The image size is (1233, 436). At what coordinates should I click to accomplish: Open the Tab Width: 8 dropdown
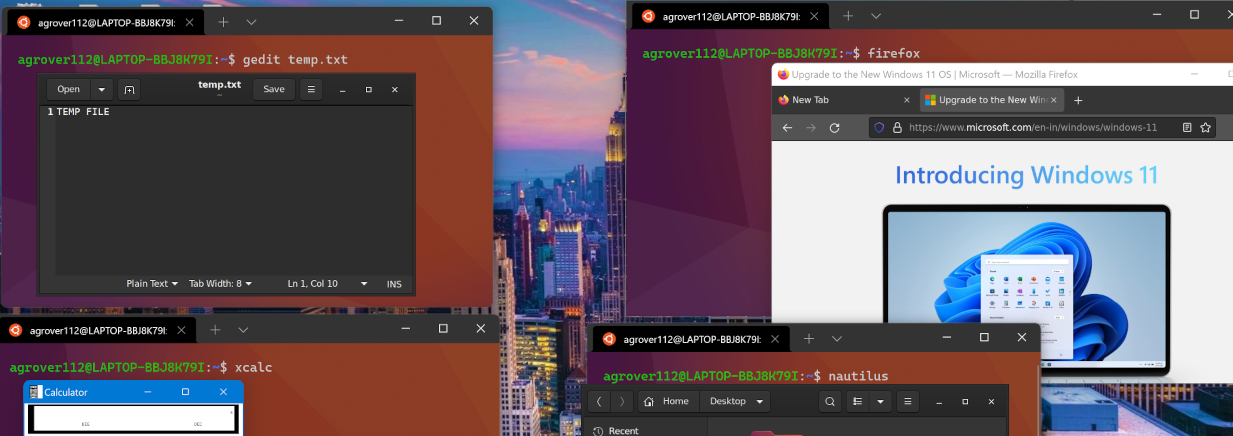coord(220,284)
